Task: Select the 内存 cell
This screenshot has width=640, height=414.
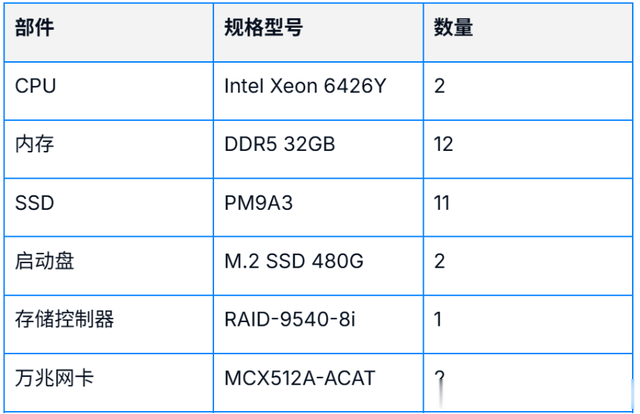Action: click(35, 144)
